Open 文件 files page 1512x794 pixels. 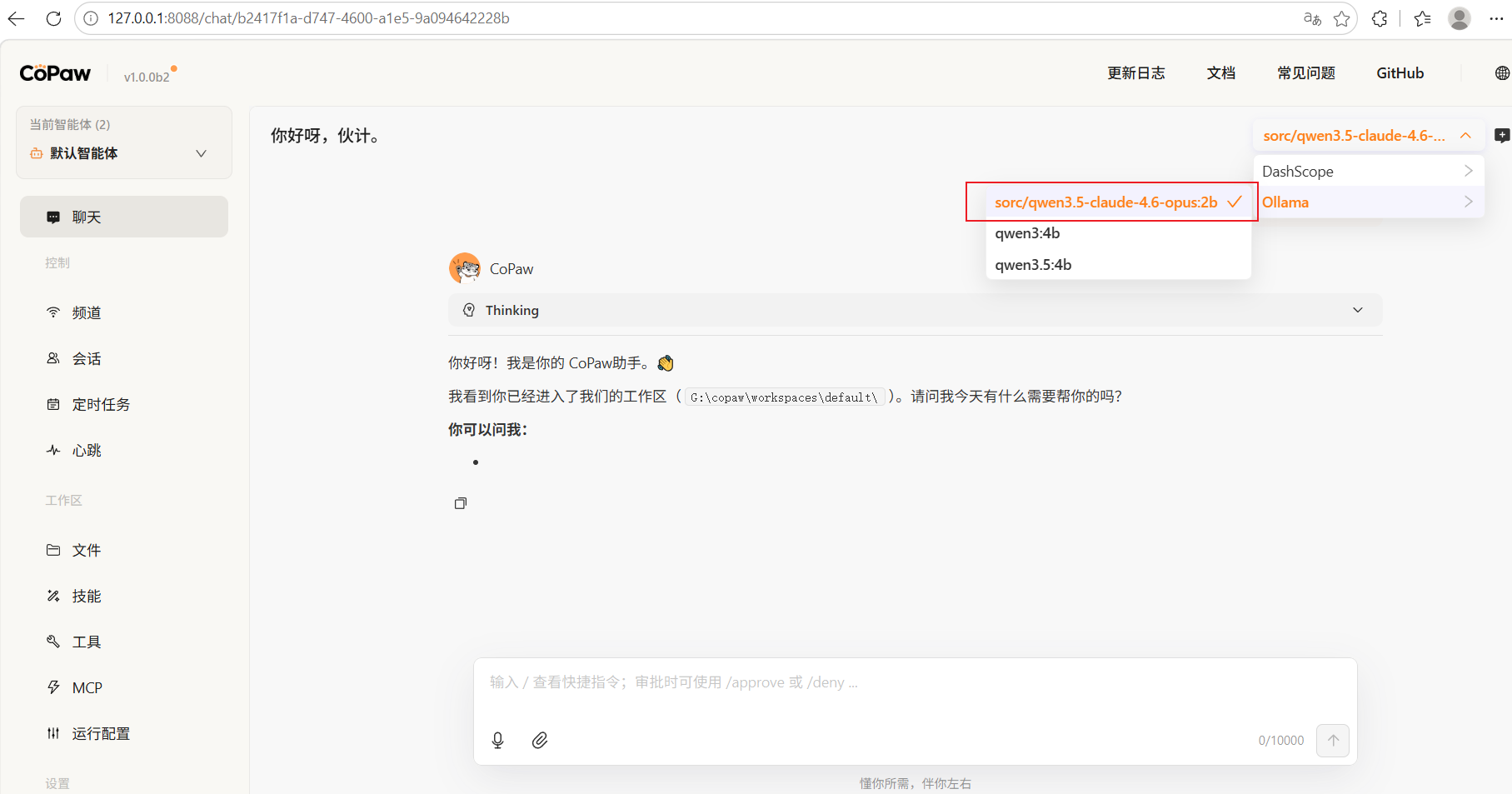click(x=124, y=550)
